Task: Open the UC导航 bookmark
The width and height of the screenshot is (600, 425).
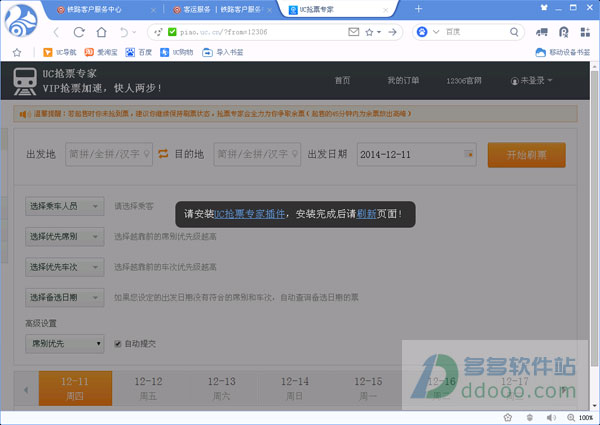Action: point(60,52)
